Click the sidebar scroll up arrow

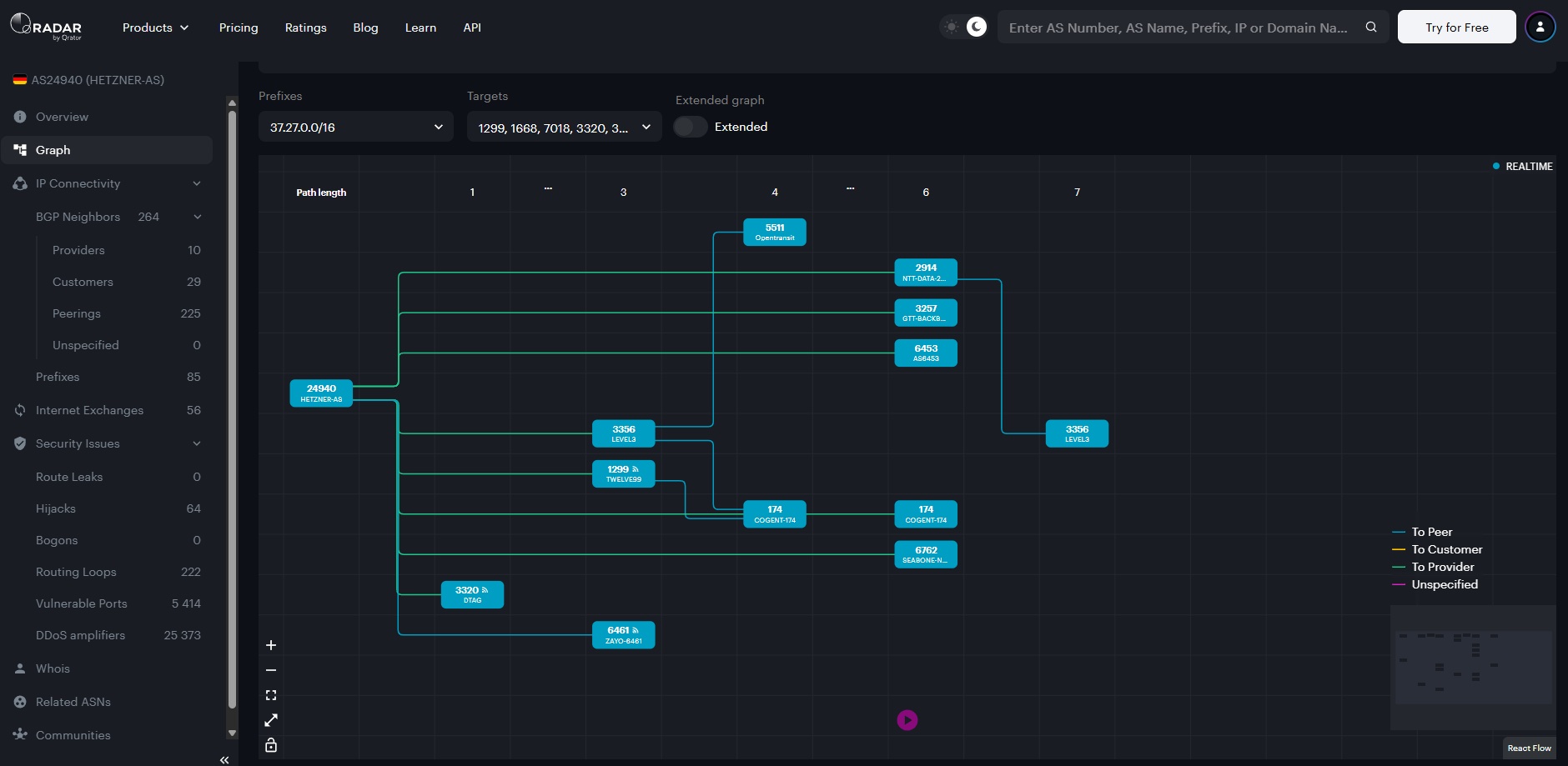[232, 103]
